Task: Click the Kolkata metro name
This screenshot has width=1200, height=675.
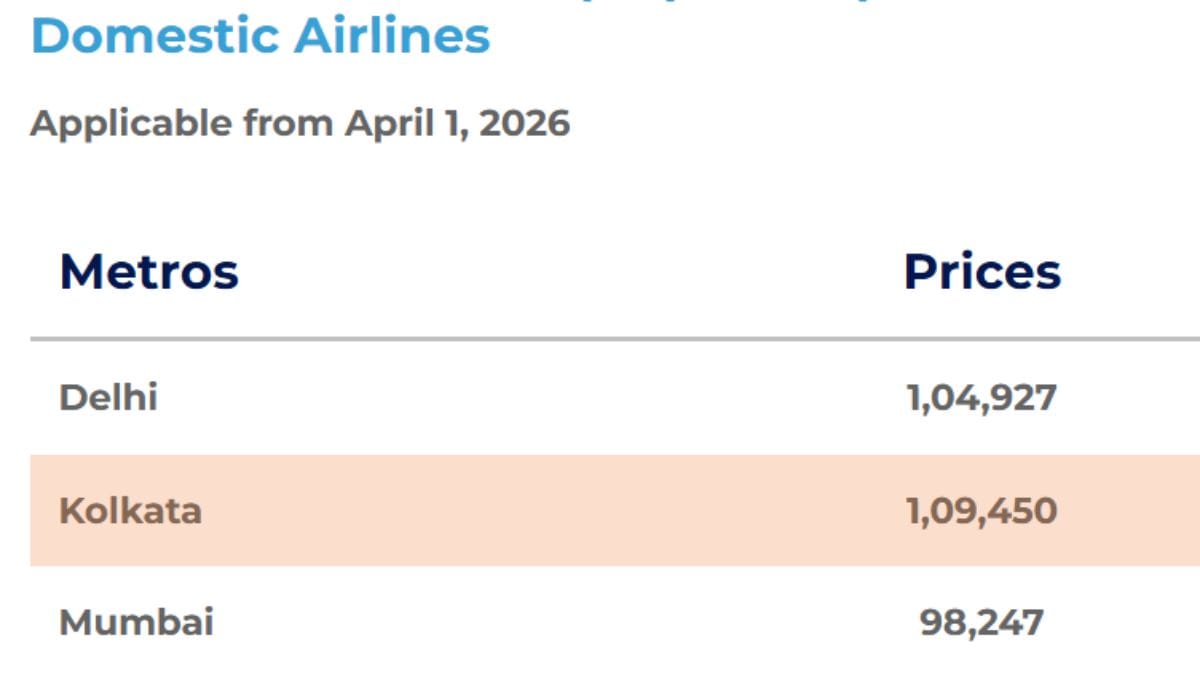Action: (x=130, y=511)
